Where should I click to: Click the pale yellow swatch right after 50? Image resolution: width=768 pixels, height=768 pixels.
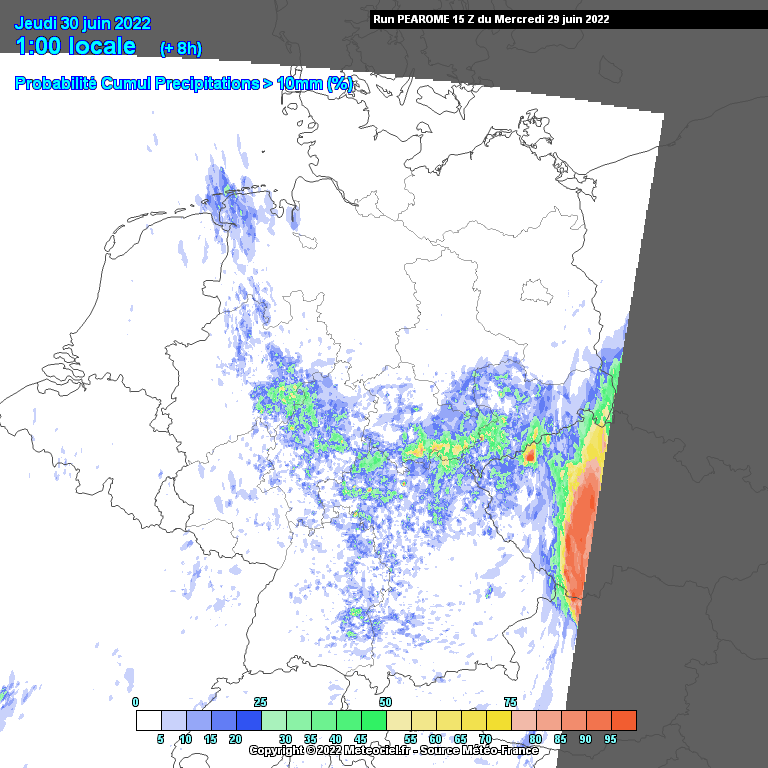[398, 720]
